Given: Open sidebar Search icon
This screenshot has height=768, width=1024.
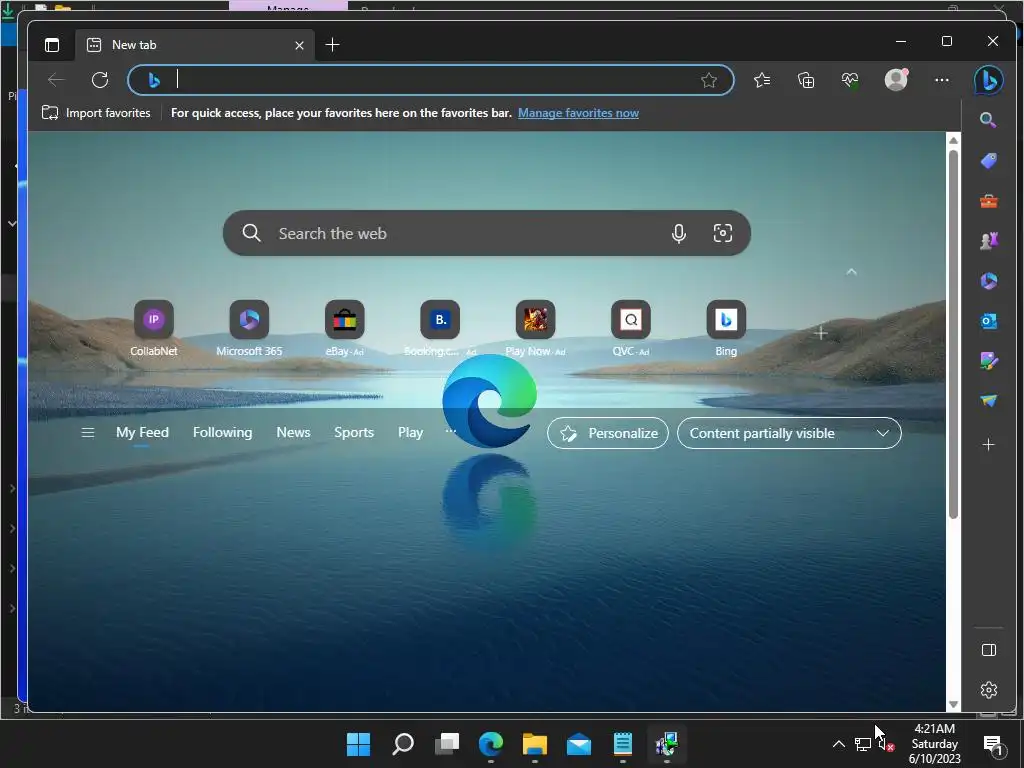Looking at the screenshot, I should click(988, 120).
